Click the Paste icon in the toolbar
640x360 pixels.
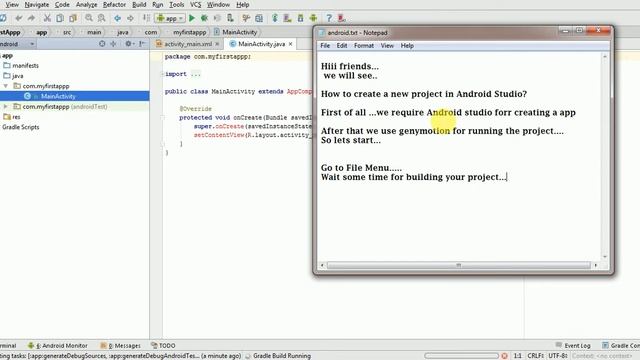pos(73,18)
